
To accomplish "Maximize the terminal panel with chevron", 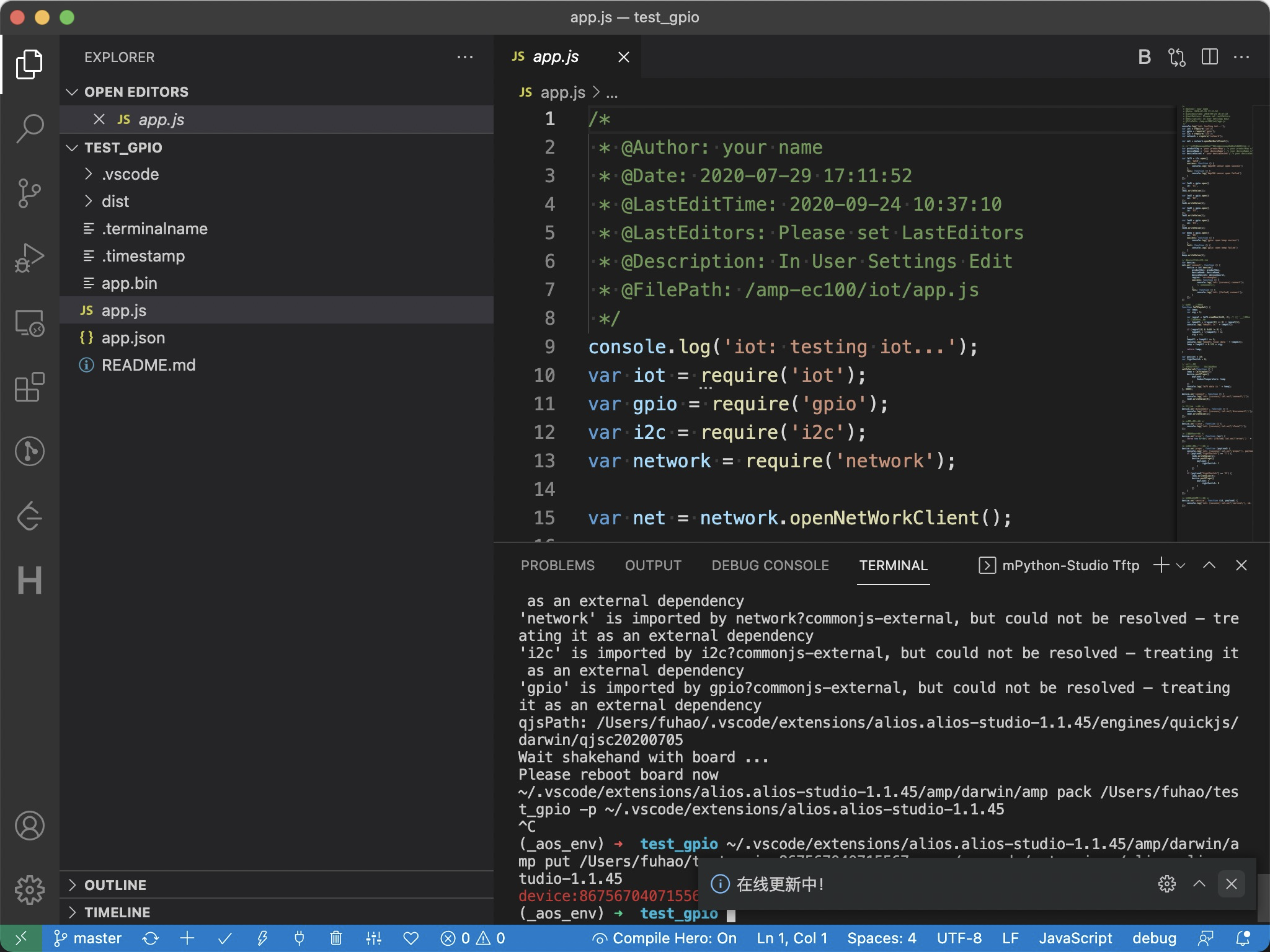I will 1209,565.
